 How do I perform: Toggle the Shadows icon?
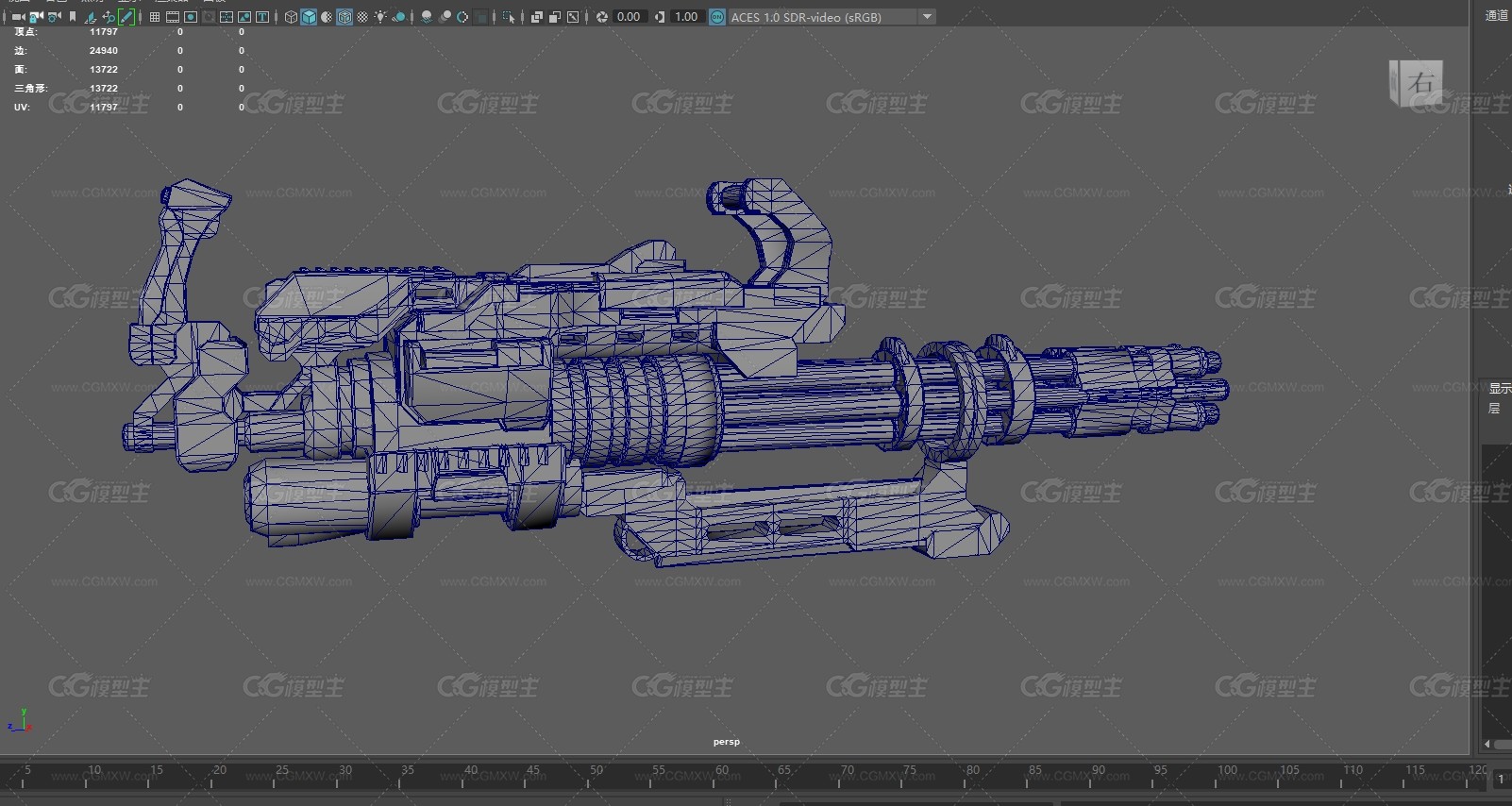[398, 17]
